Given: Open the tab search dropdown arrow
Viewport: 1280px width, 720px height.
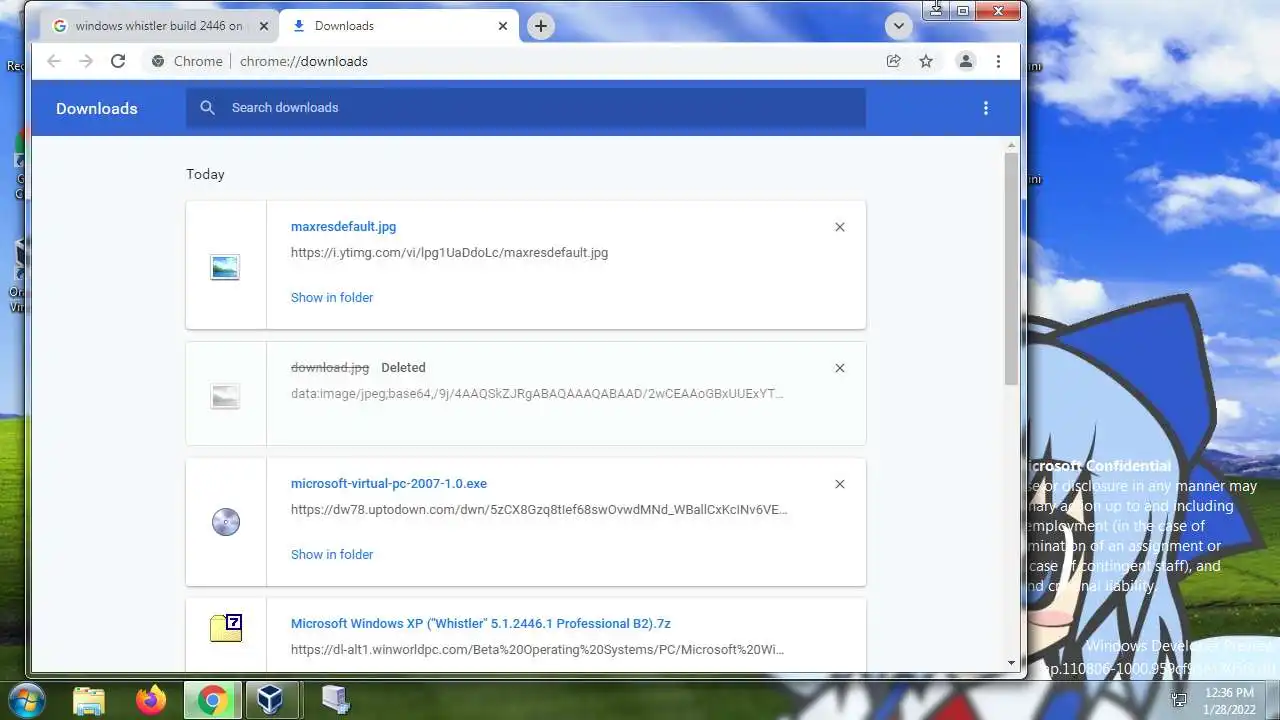Looking at the screenshot, I should (898, 26).
